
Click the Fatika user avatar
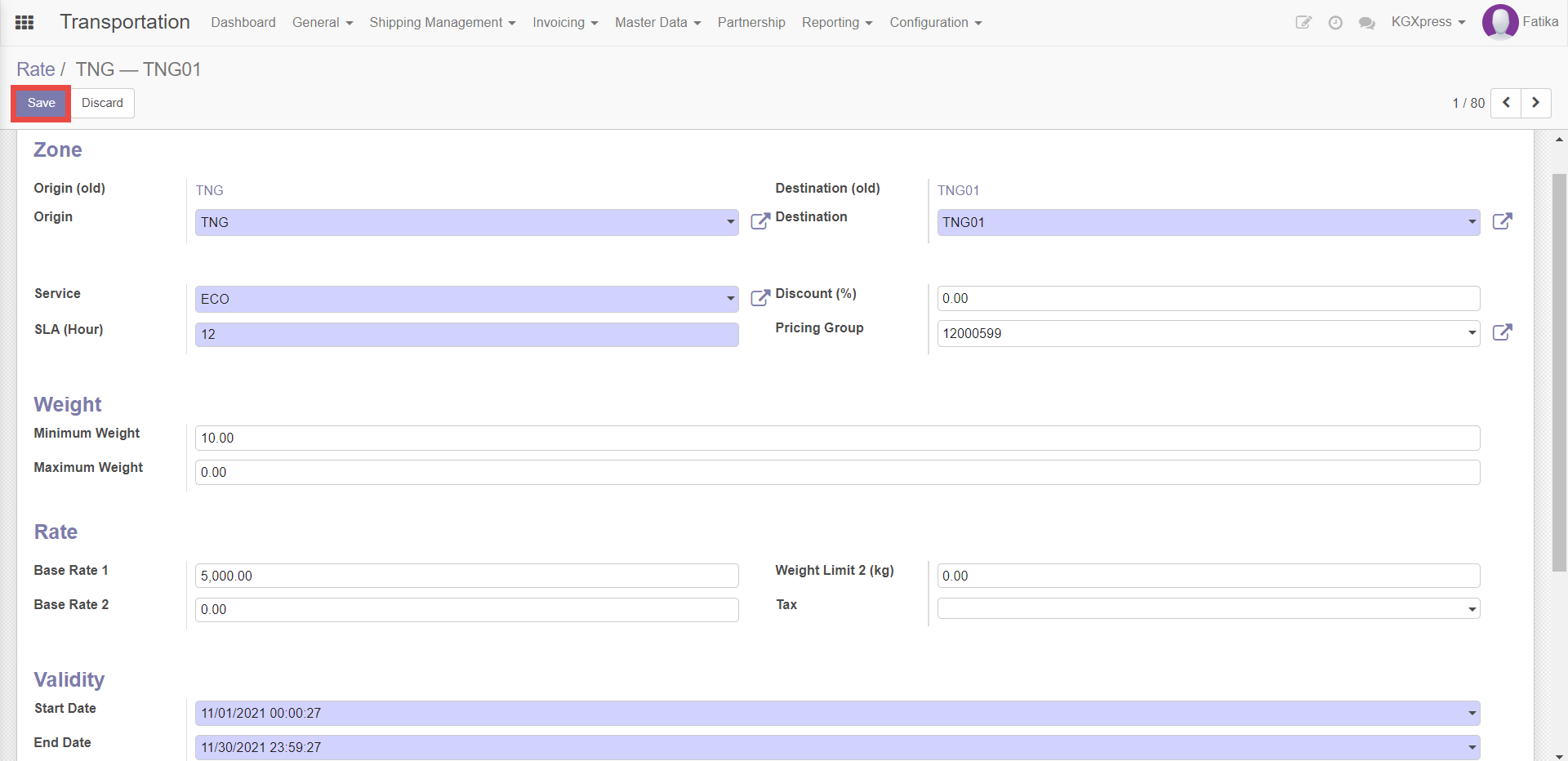pyautogui.click(x=1499, y=22)
